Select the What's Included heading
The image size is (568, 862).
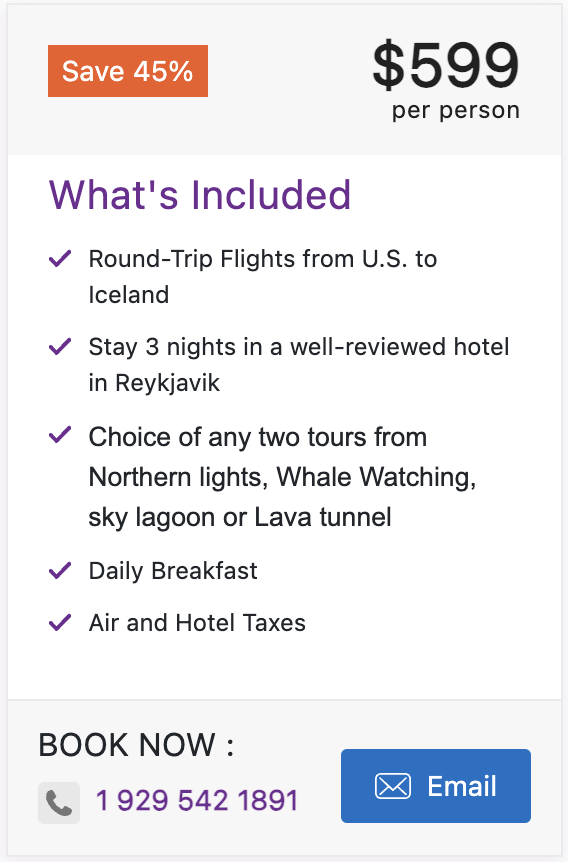pos(200,195)
